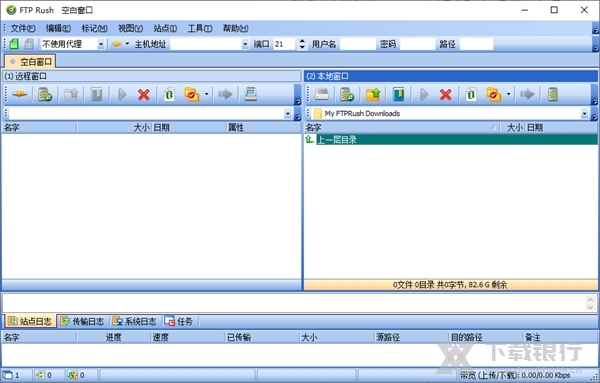Screen dimensions: 600x383
Task: Click the port number stepper arrows
Action: (x=302, y=44)
